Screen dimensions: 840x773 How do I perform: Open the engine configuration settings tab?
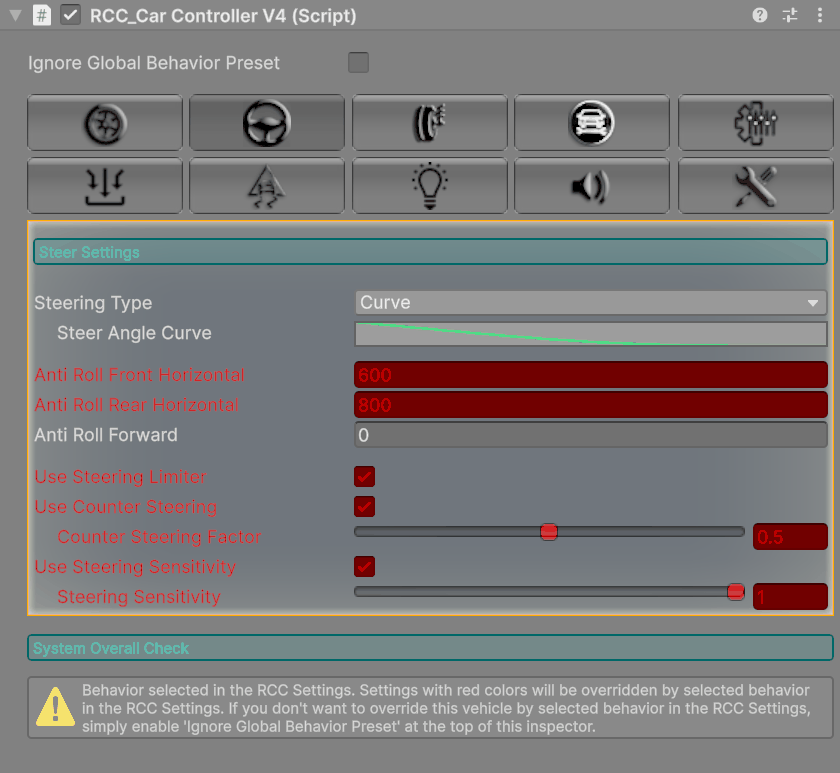[x=755, y=123]
